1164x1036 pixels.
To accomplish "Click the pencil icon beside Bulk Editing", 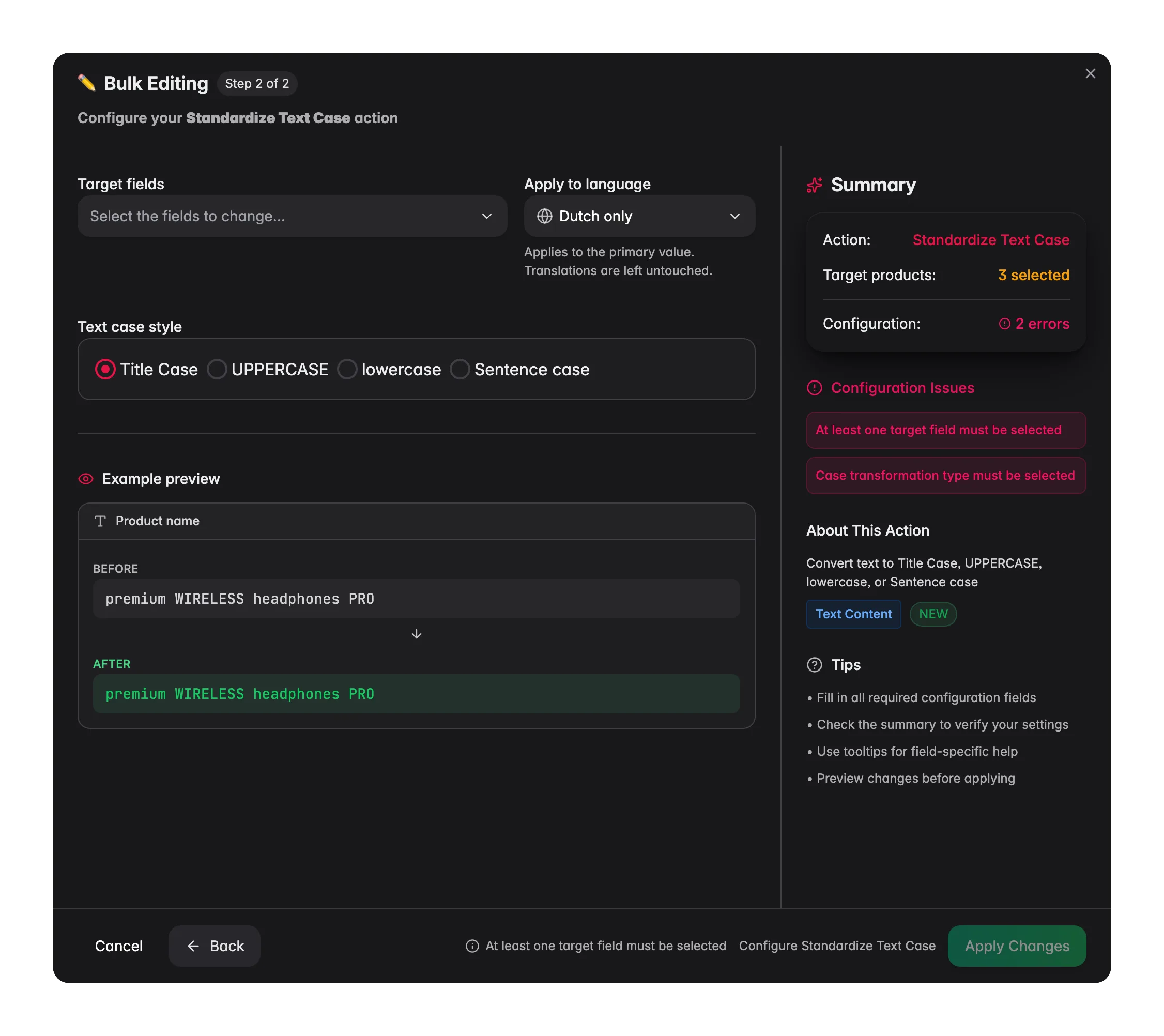I will click(x=86, y=83).
